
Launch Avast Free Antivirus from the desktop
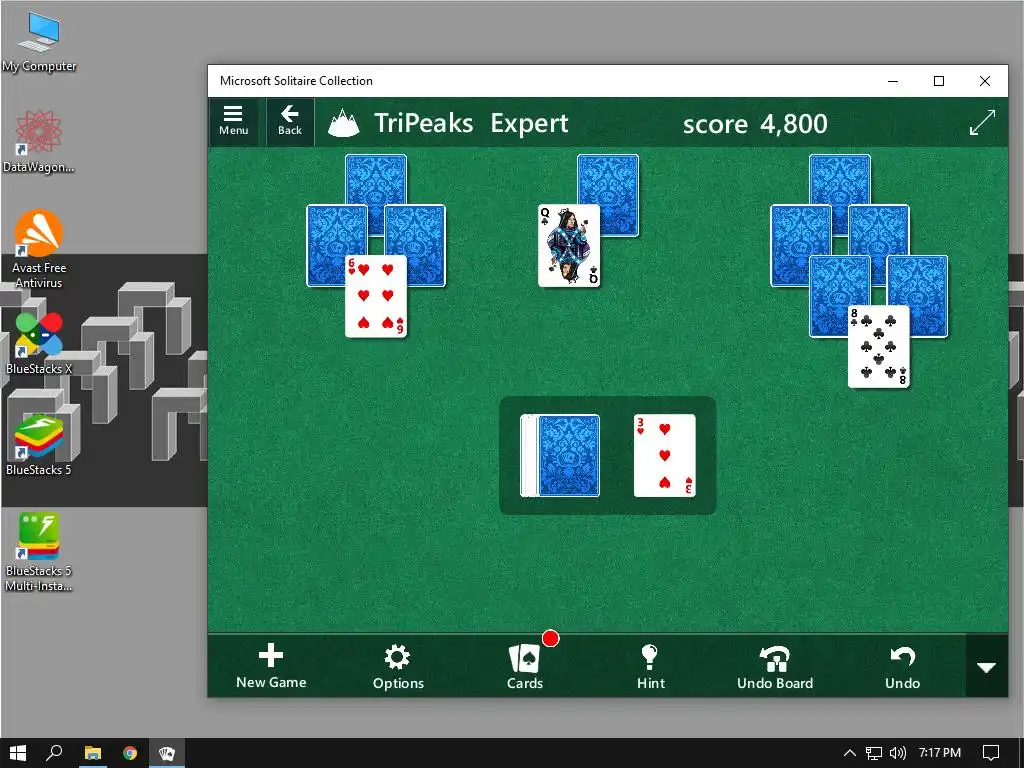(39, 250)
